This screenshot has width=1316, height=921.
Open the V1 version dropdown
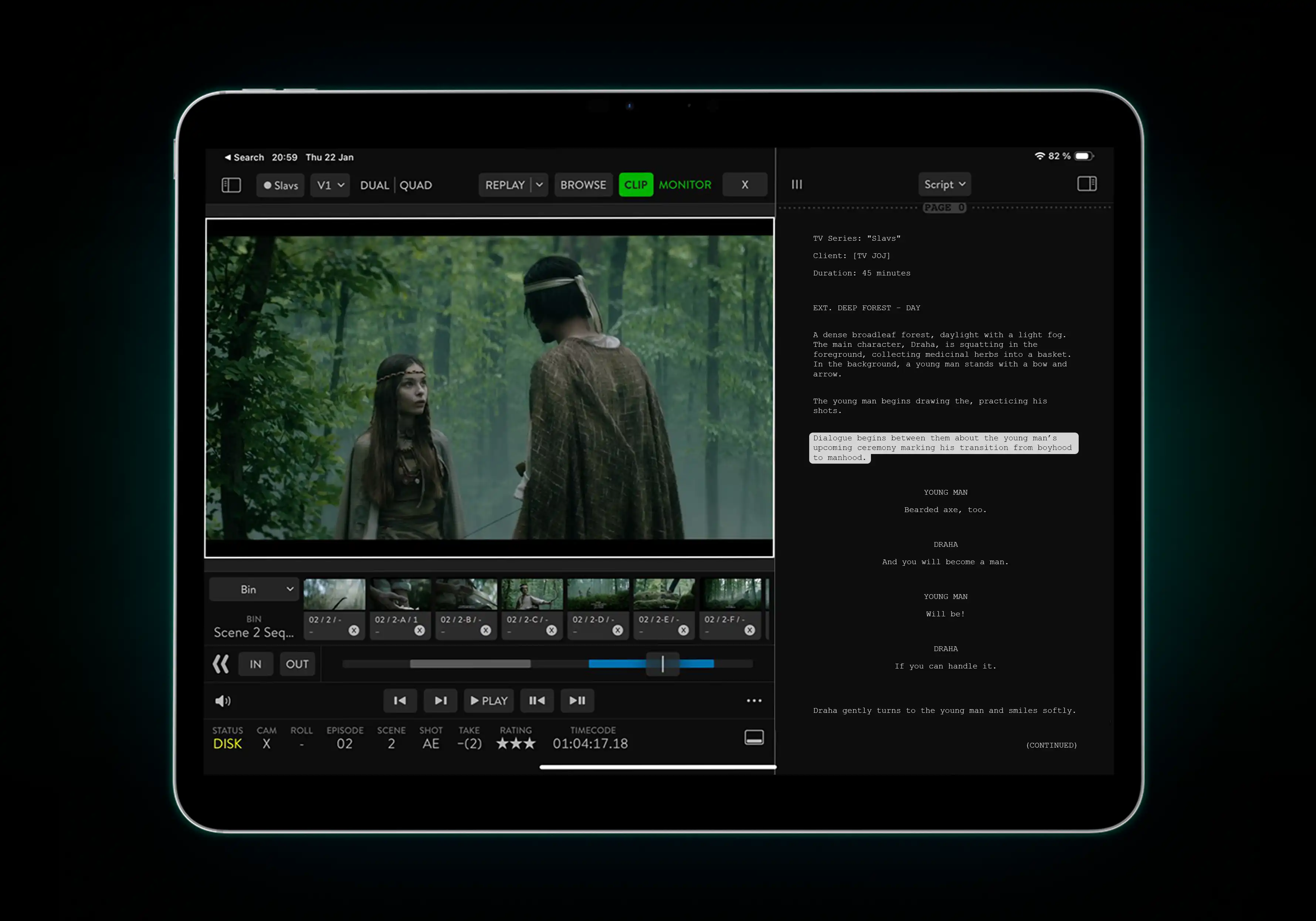[330, 185]
